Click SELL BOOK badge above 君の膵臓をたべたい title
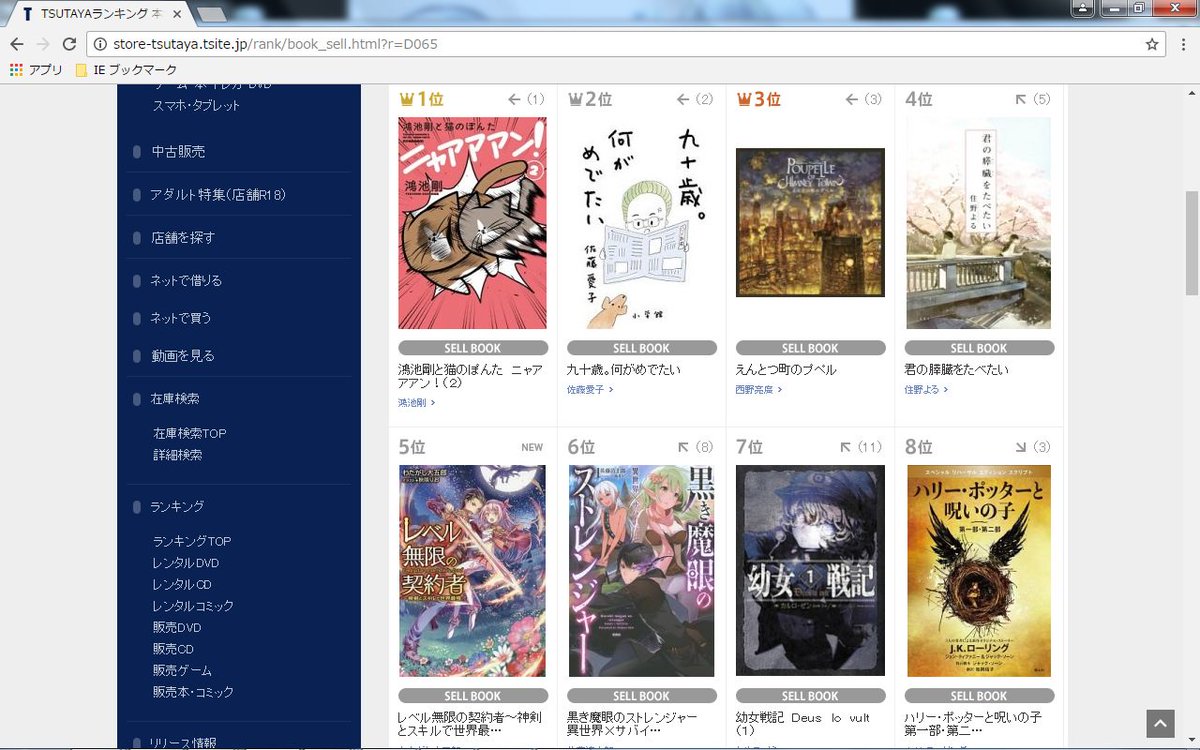The image size is (1200, 750). click(x=979, y=348)
